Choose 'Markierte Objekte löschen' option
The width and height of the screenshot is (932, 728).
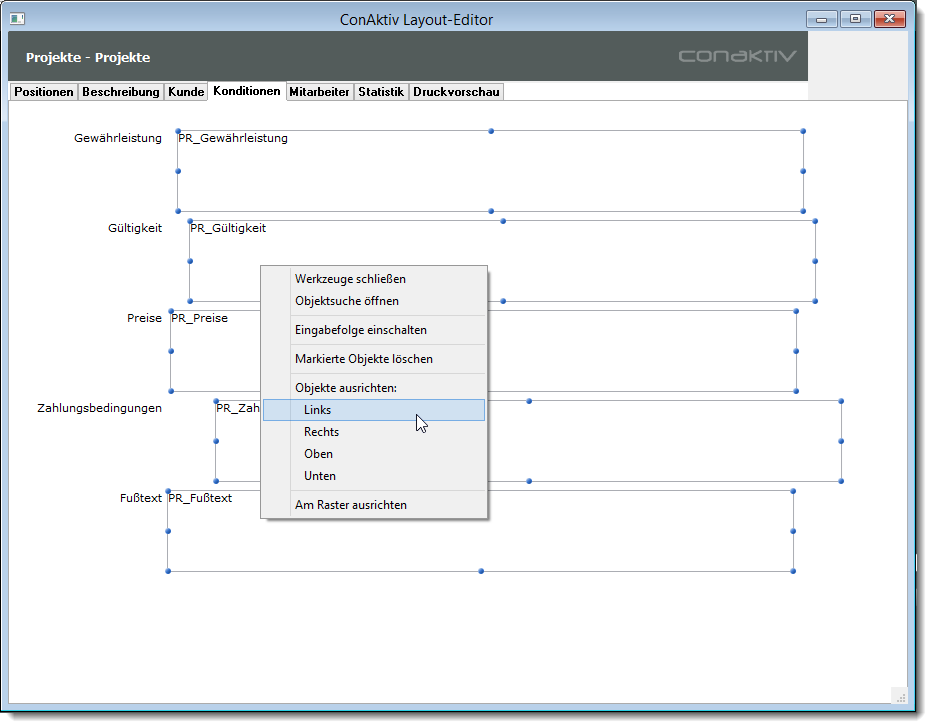pos(363,359)
